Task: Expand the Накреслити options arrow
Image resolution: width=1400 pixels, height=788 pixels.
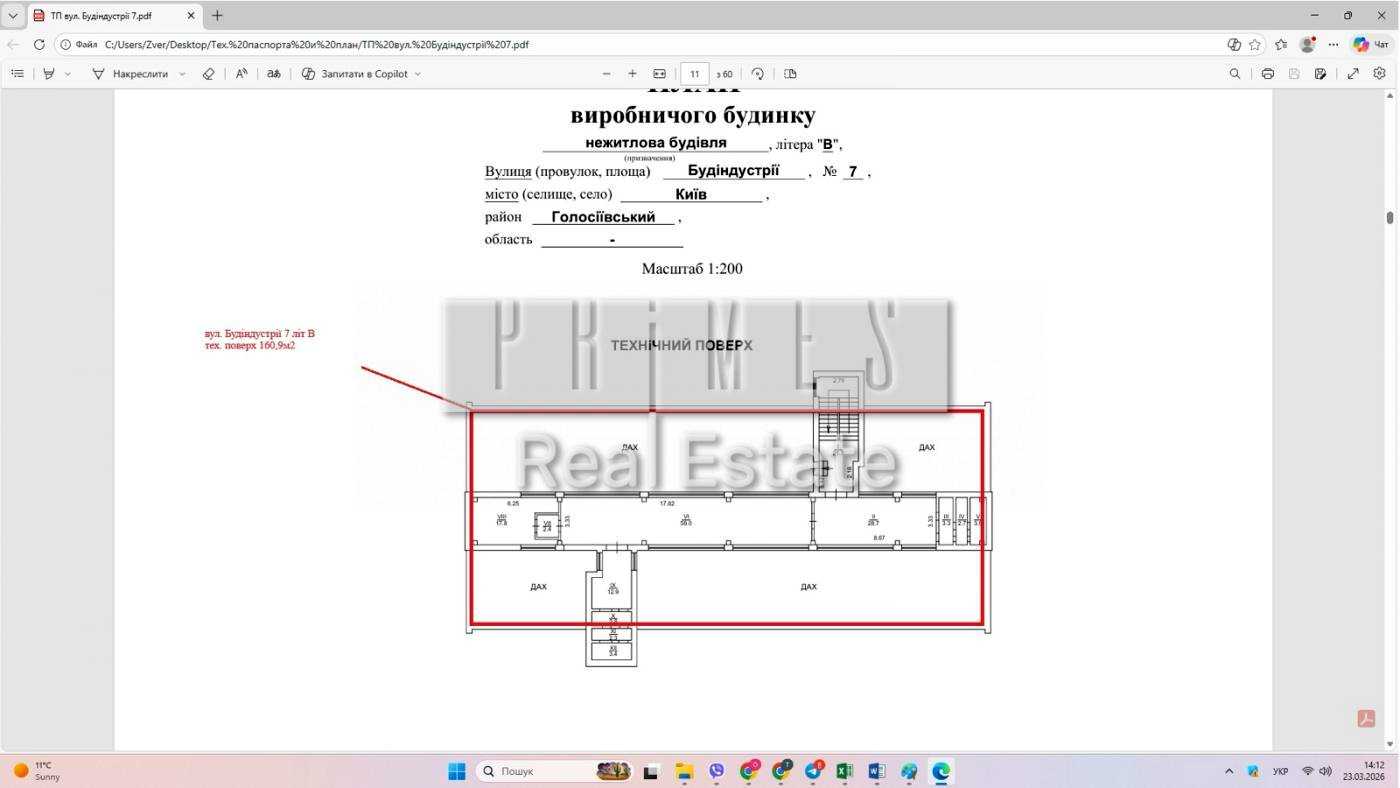Action: pos(182,74)
